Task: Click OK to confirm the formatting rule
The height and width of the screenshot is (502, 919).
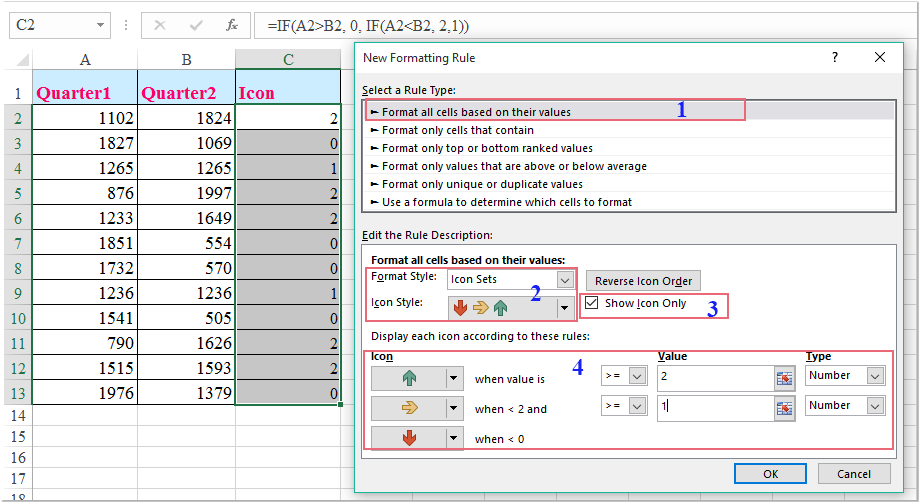Action: (770, 473)
